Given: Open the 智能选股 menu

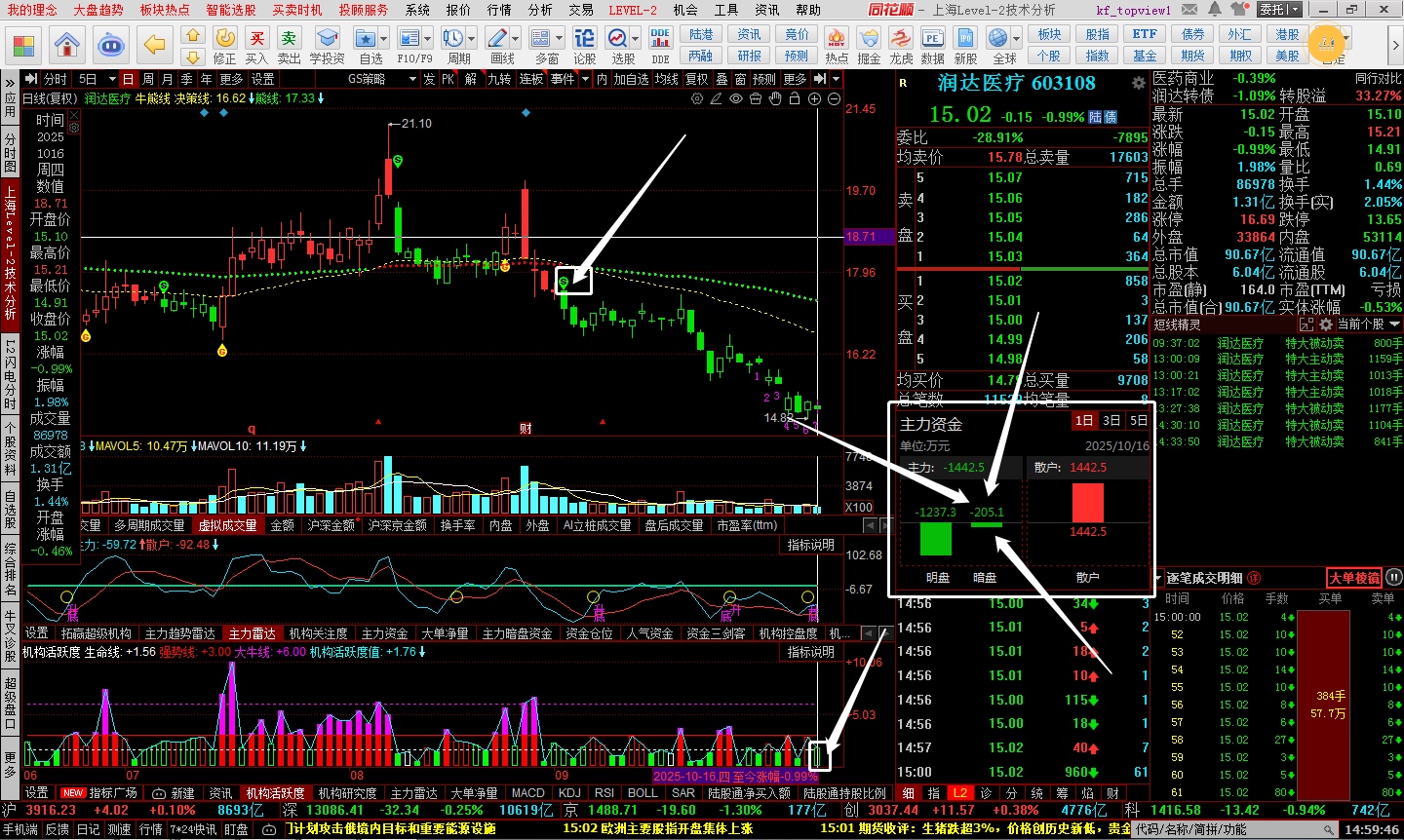Looking at the screenshot, I should (231, 10).
